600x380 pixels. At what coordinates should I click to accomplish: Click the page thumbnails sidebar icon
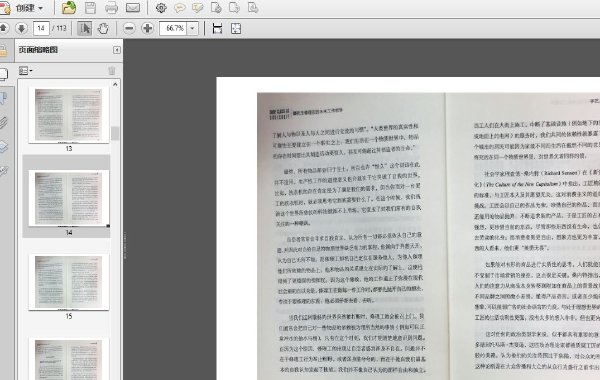[3, 73]
